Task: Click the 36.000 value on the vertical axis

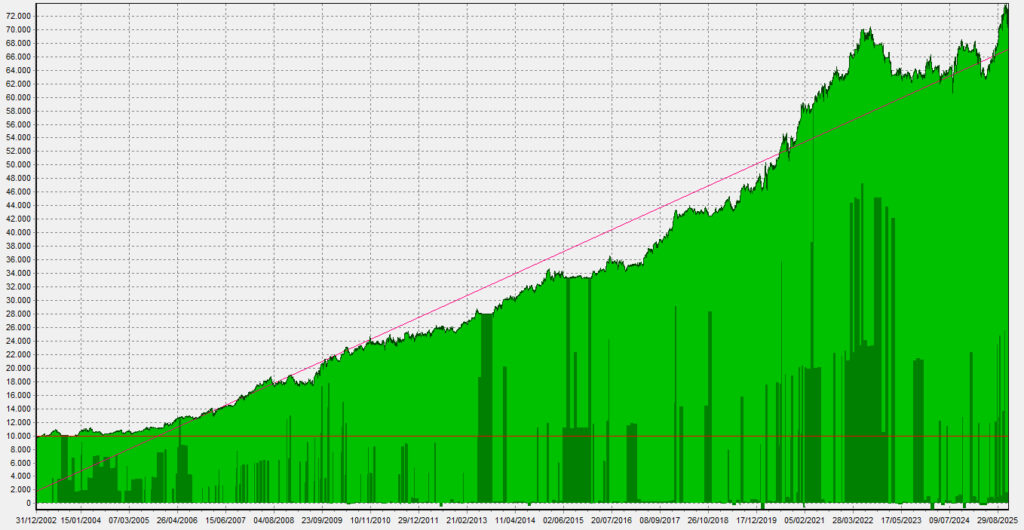Action: click(21, 260)
